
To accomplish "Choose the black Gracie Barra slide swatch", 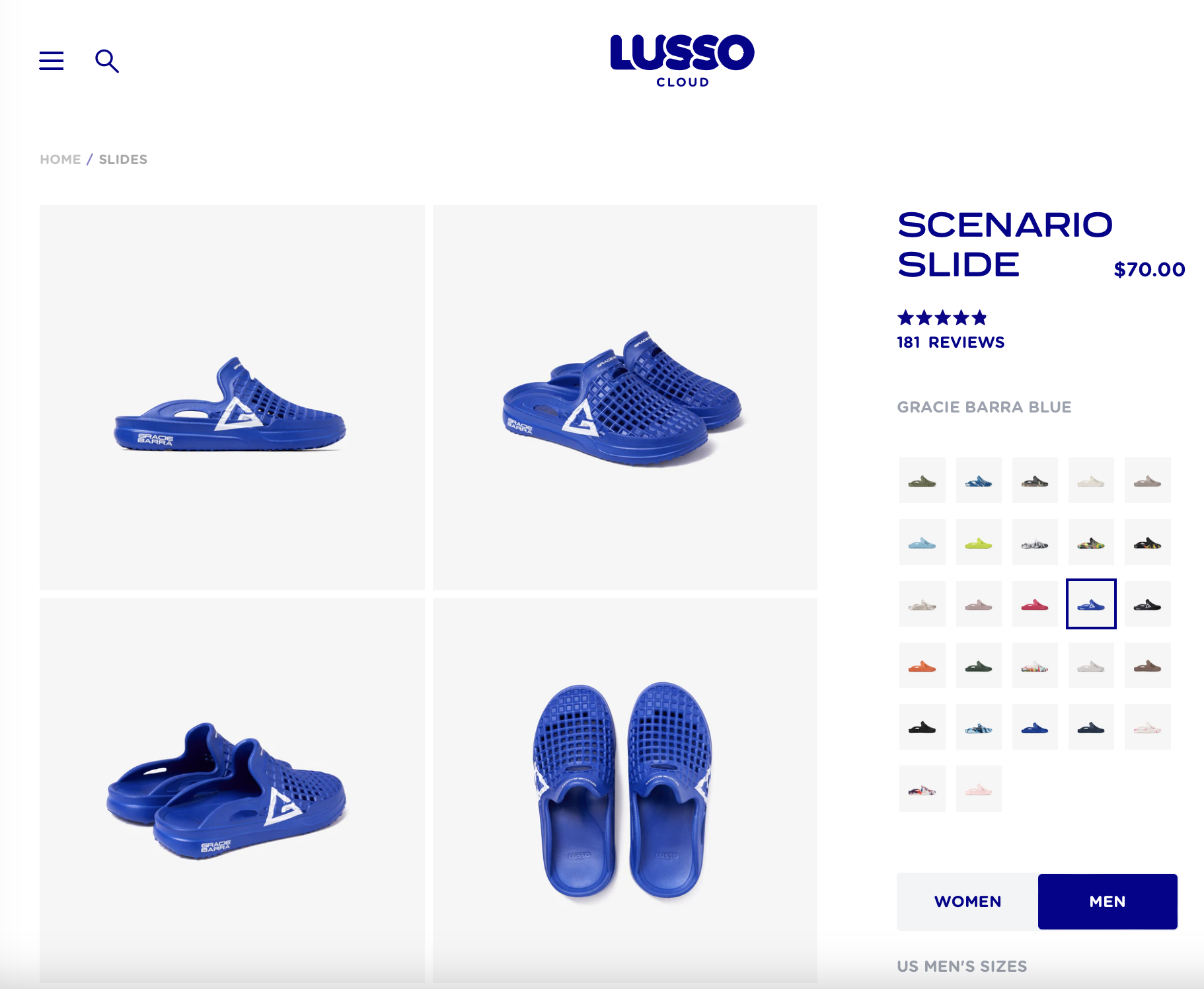I will 1148,604.
